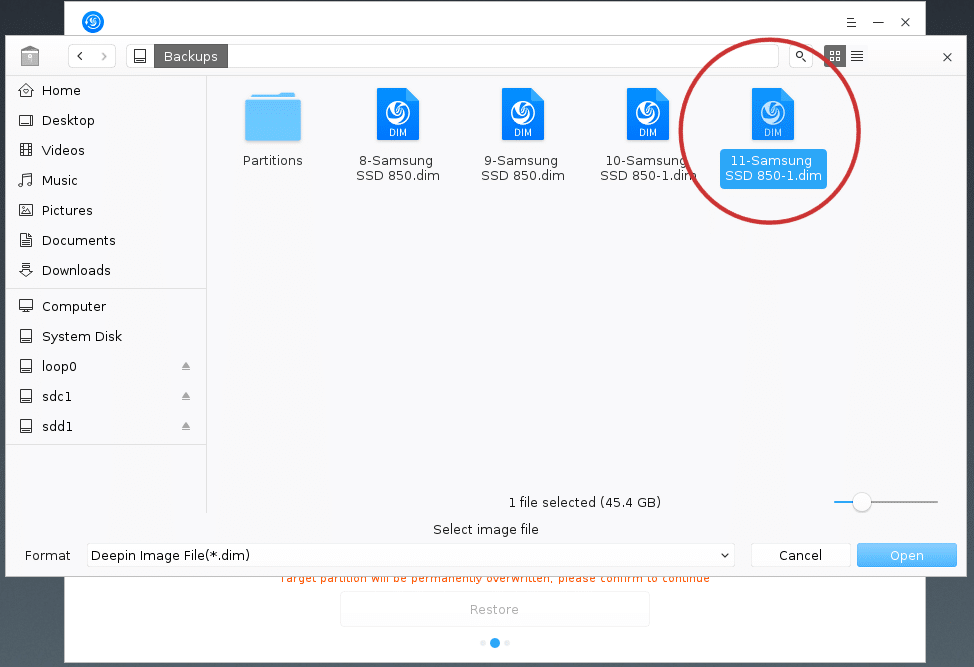The height and width of the screenshot is (667, 974).
Task: Go to Home in sidebar
Action: 106,91
